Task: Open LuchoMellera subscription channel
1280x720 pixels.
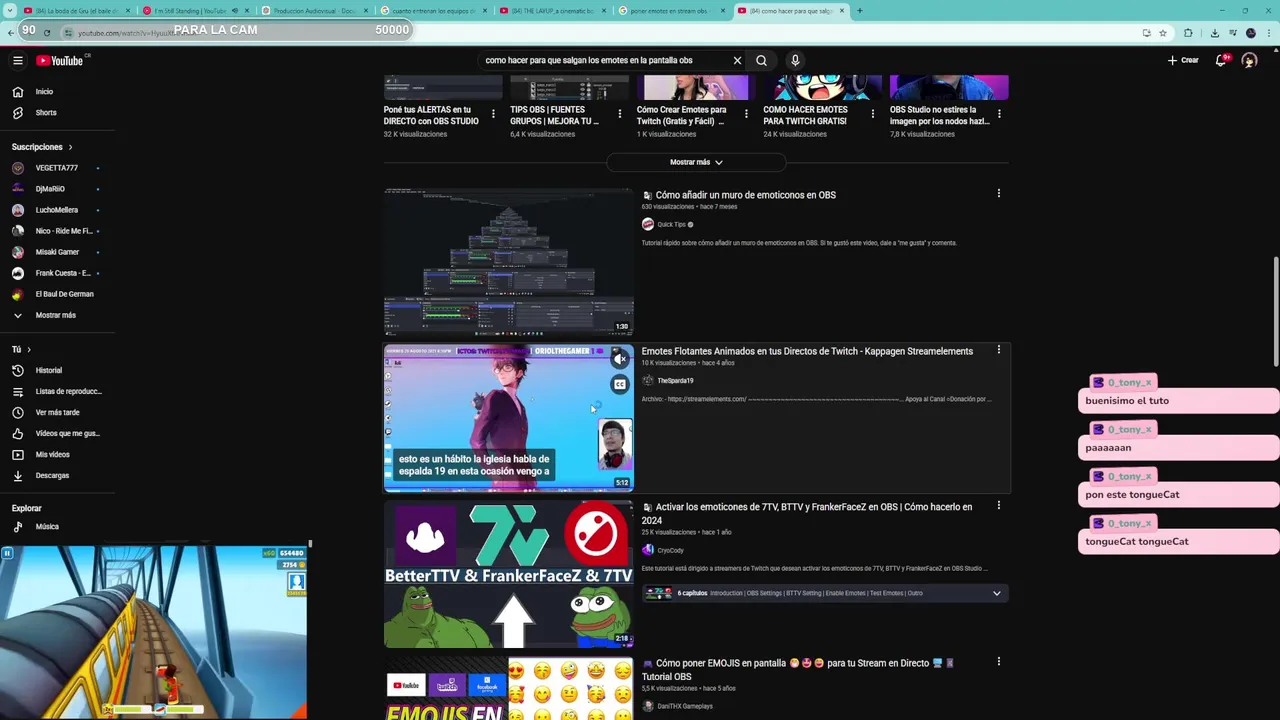Action: pos(55,210)
